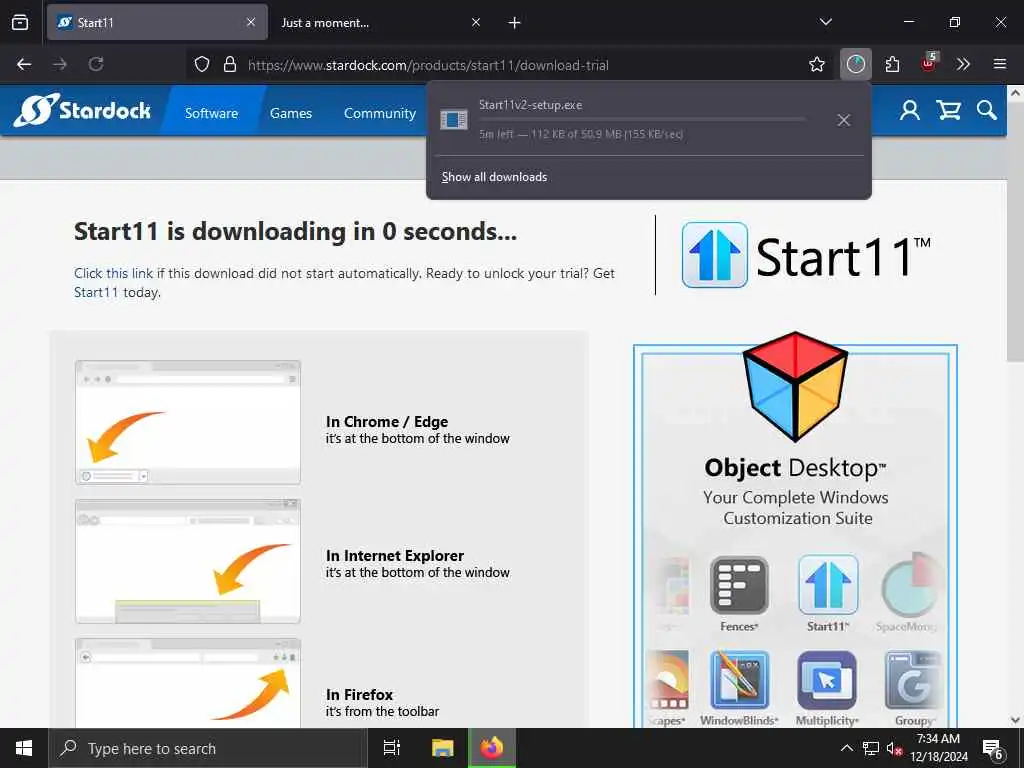Screen dimensions: 1024x768
Task: Open notification center icon
Action: click(993, 750)
